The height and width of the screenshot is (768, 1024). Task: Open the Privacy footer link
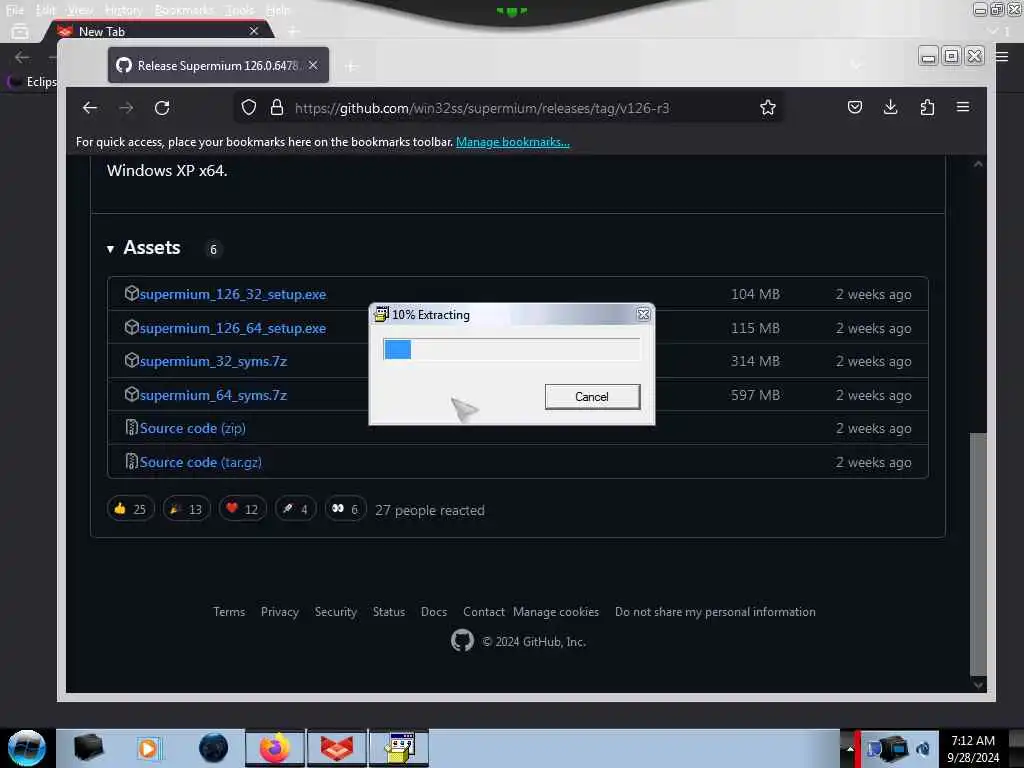280,612
